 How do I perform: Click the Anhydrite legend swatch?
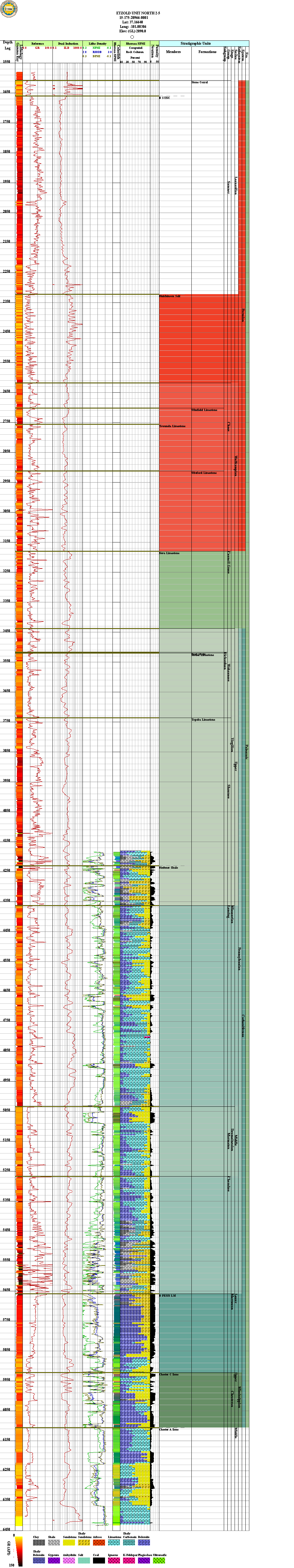[x=69, y=1561]
